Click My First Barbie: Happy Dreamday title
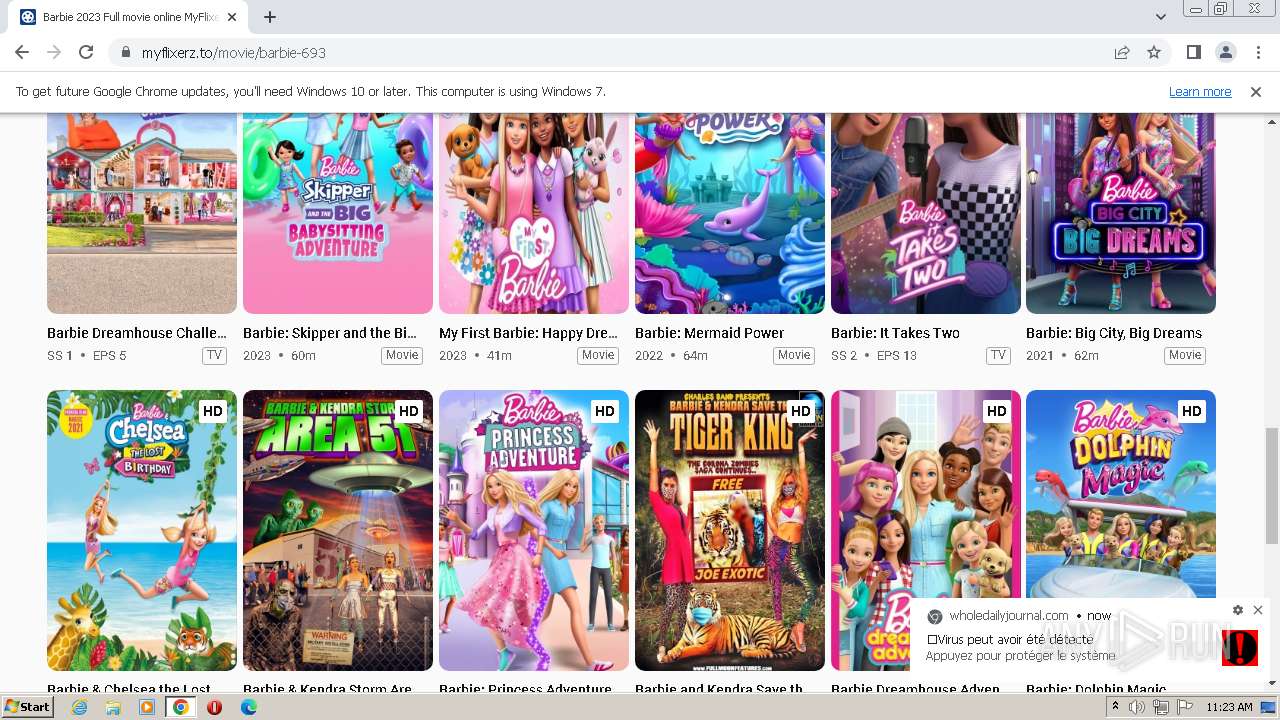The image size is (1280, 720). pyautogui.click(x=528, y=333)
